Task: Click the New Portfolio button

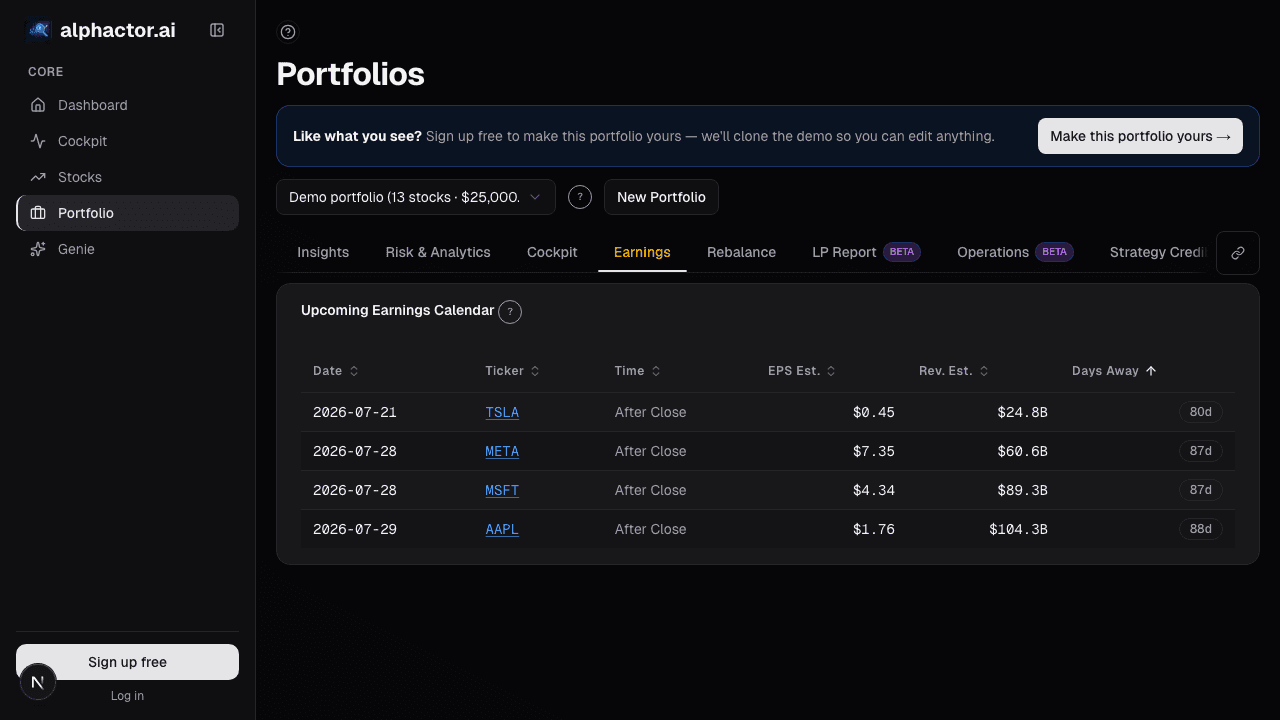Action: tap(661, 197)
